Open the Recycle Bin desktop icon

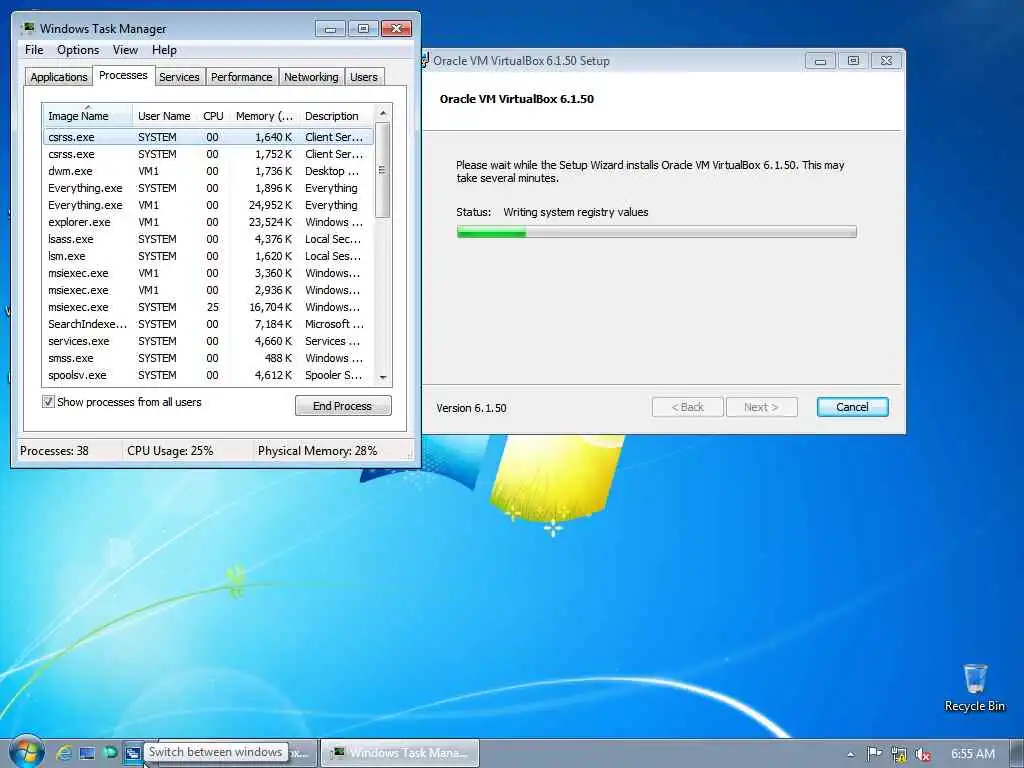[x=974, y=688]
